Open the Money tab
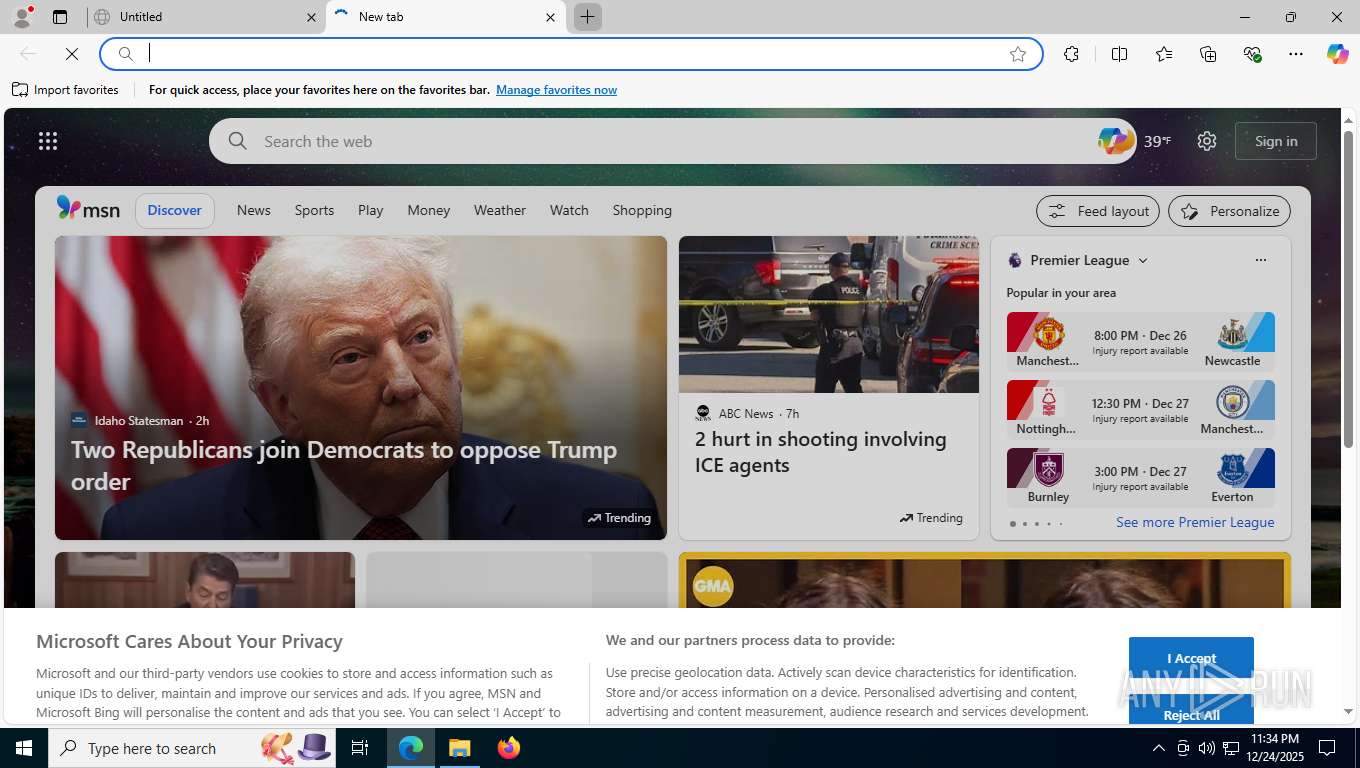Screen dimensions: 1360x768 429,210
